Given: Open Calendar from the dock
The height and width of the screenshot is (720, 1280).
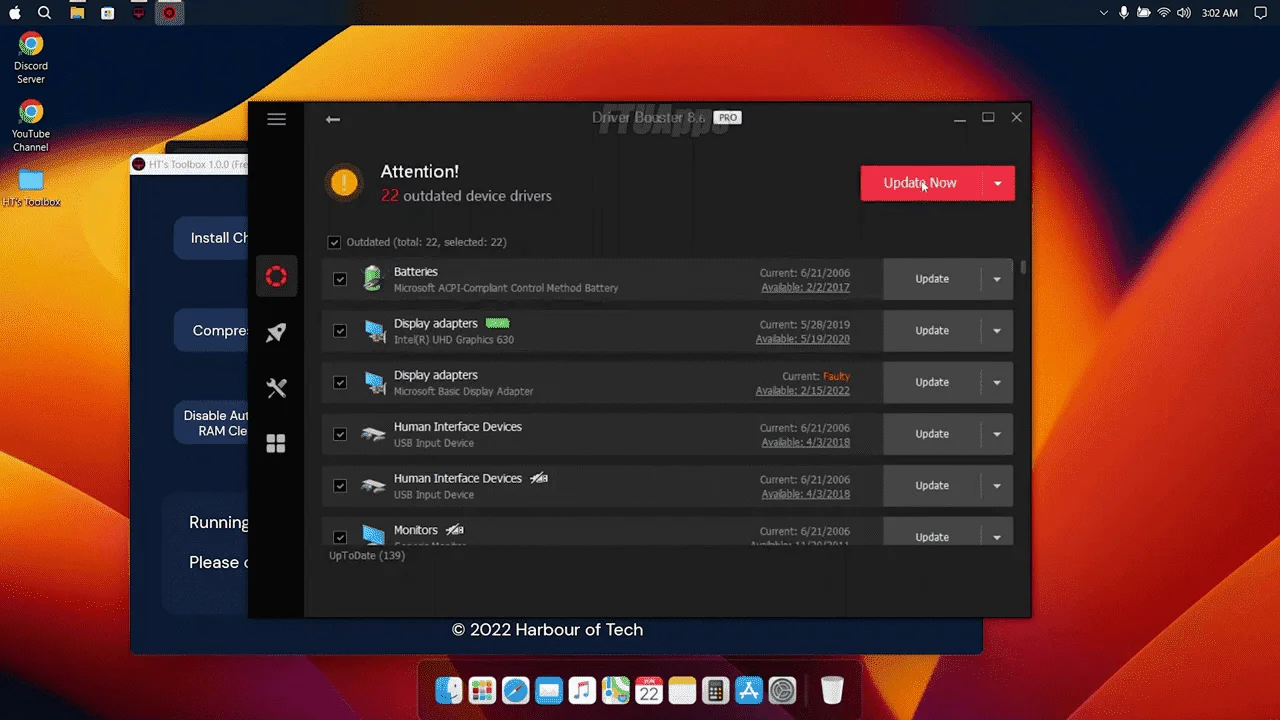Looking at the screenshot, I should point(649,690).
